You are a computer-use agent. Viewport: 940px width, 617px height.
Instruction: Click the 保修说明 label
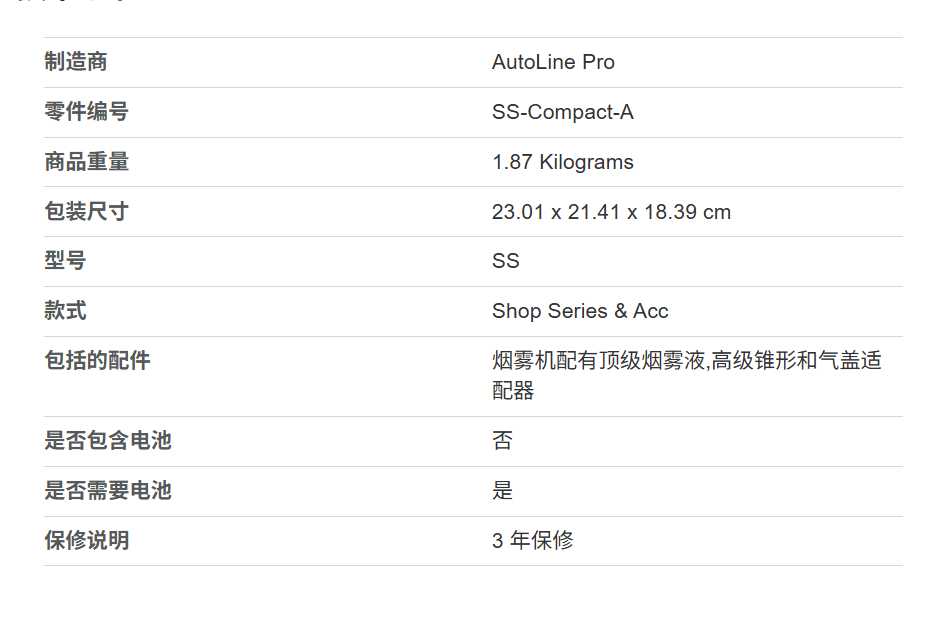pos(86,541)
